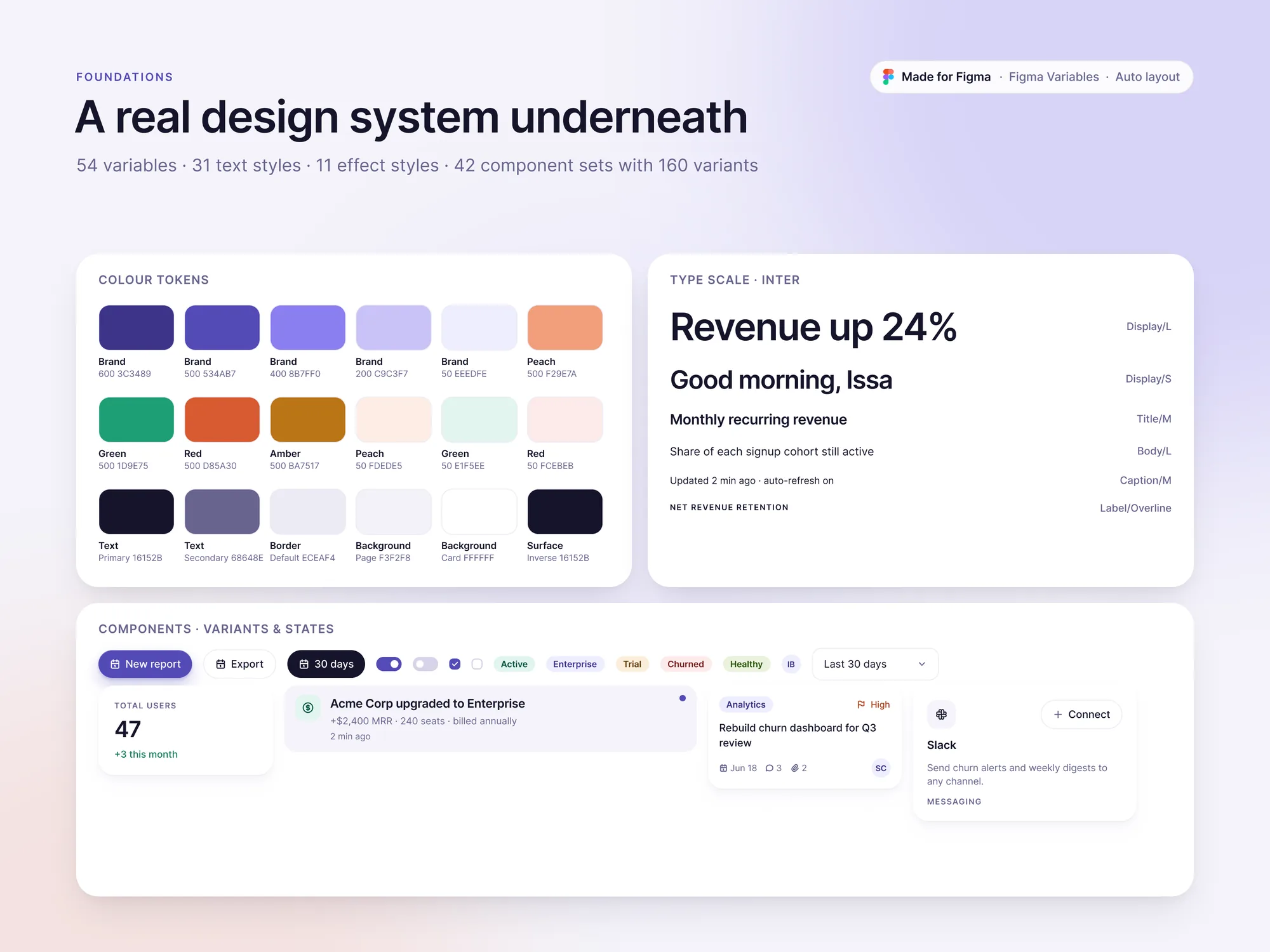This screenshot has height=952, width=1270.
Task: Uncheck the checked purple checkbox
Action: click(455, 664)
